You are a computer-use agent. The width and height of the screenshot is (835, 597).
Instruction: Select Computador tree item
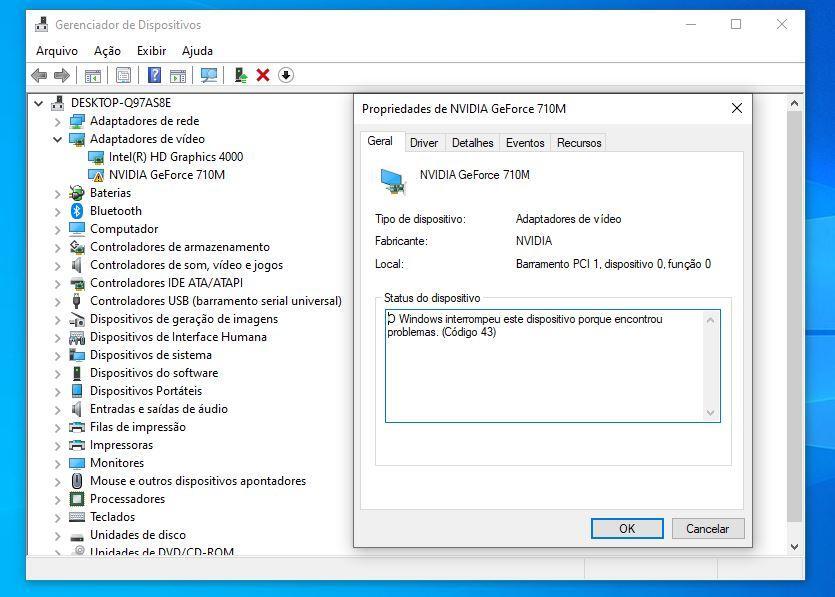pyautogui.click(x=124, y=229)
